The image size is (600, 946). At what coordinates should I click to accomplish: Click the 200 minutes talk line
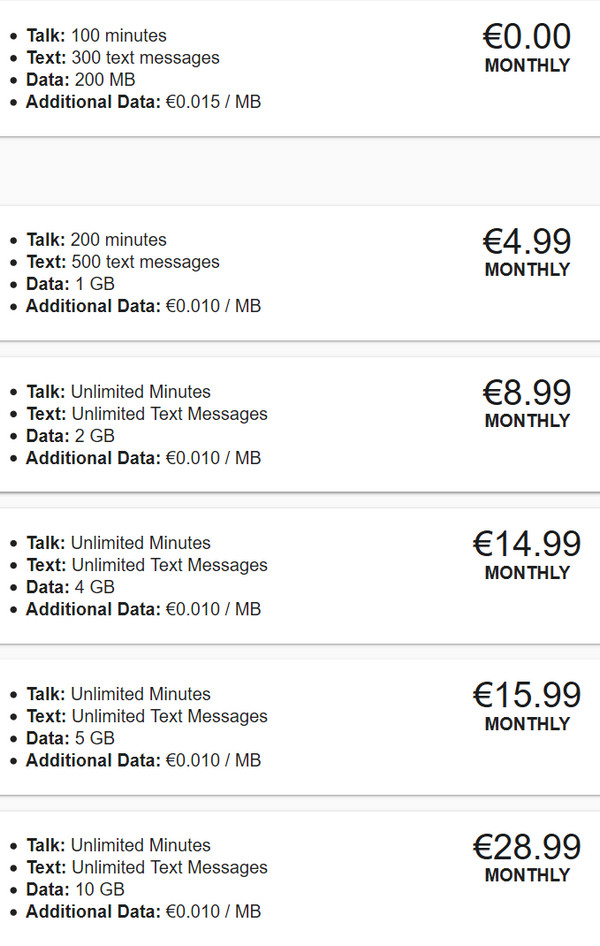coord(97,240)
